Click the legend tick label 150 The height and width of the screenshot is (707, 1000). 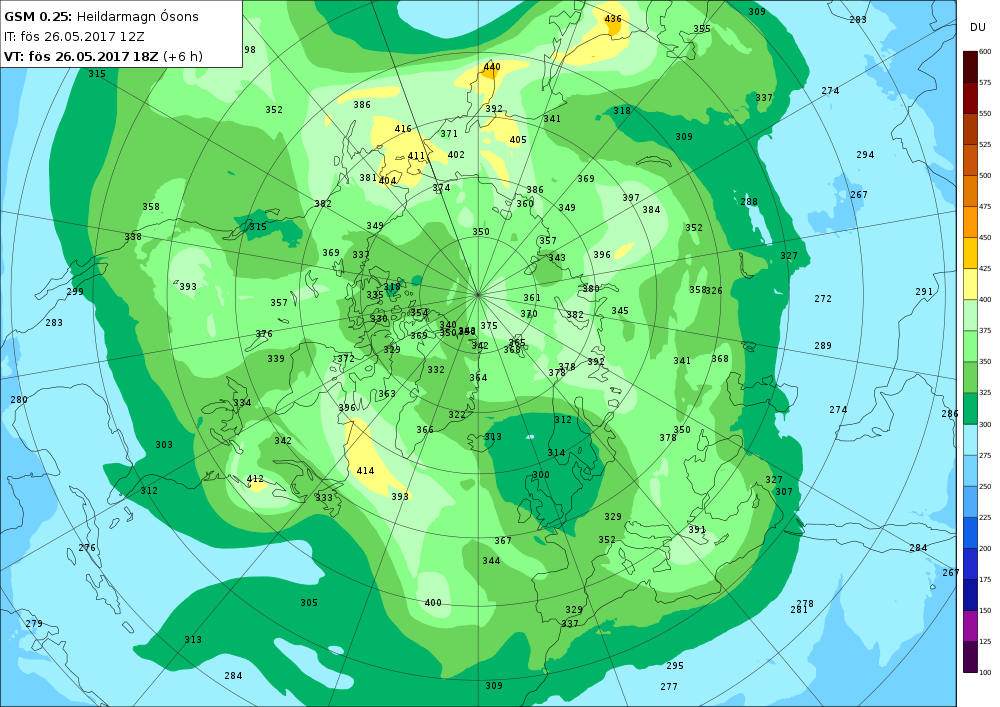[985, 611]
